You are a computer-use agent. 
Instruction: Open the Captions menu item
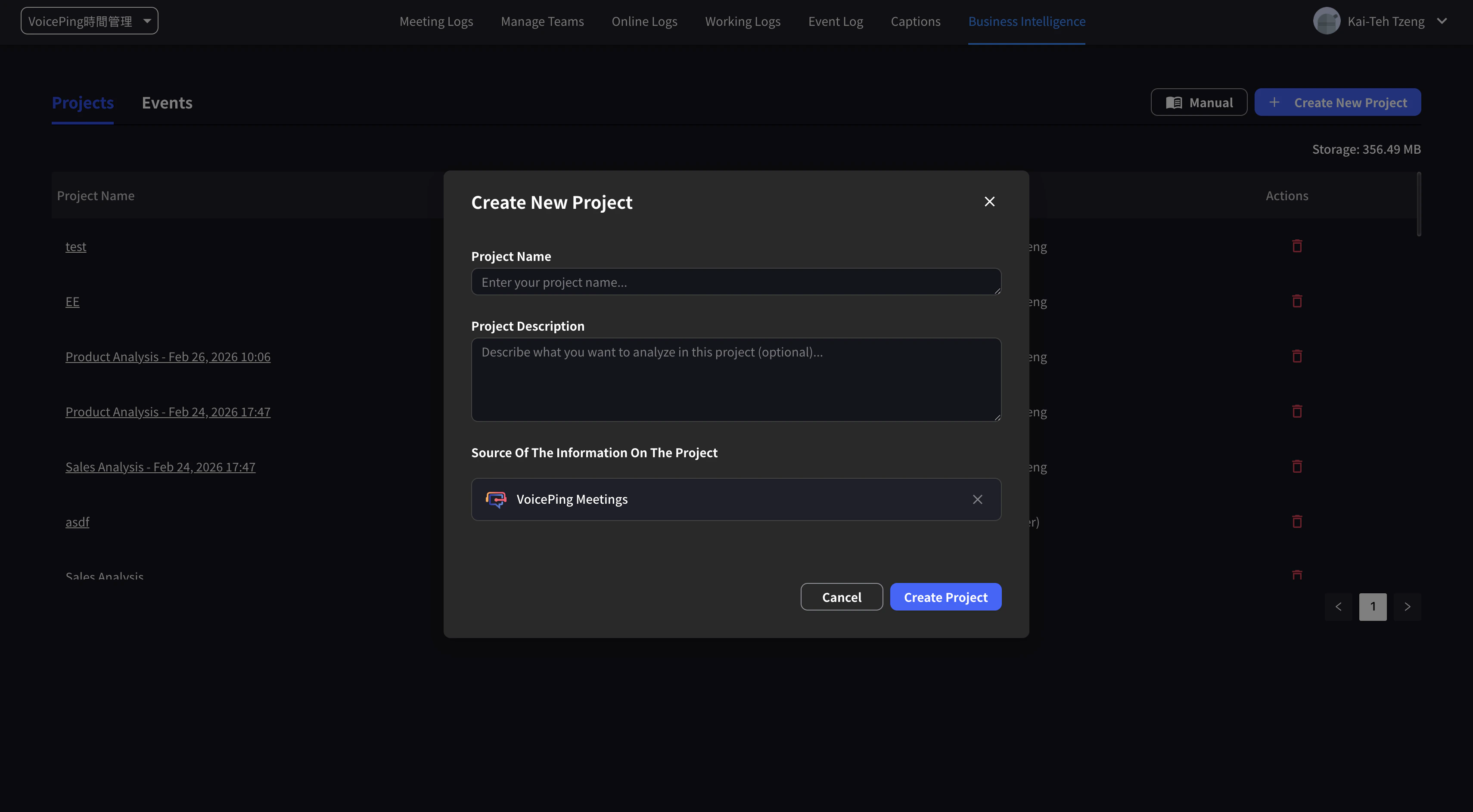[915, 21]
